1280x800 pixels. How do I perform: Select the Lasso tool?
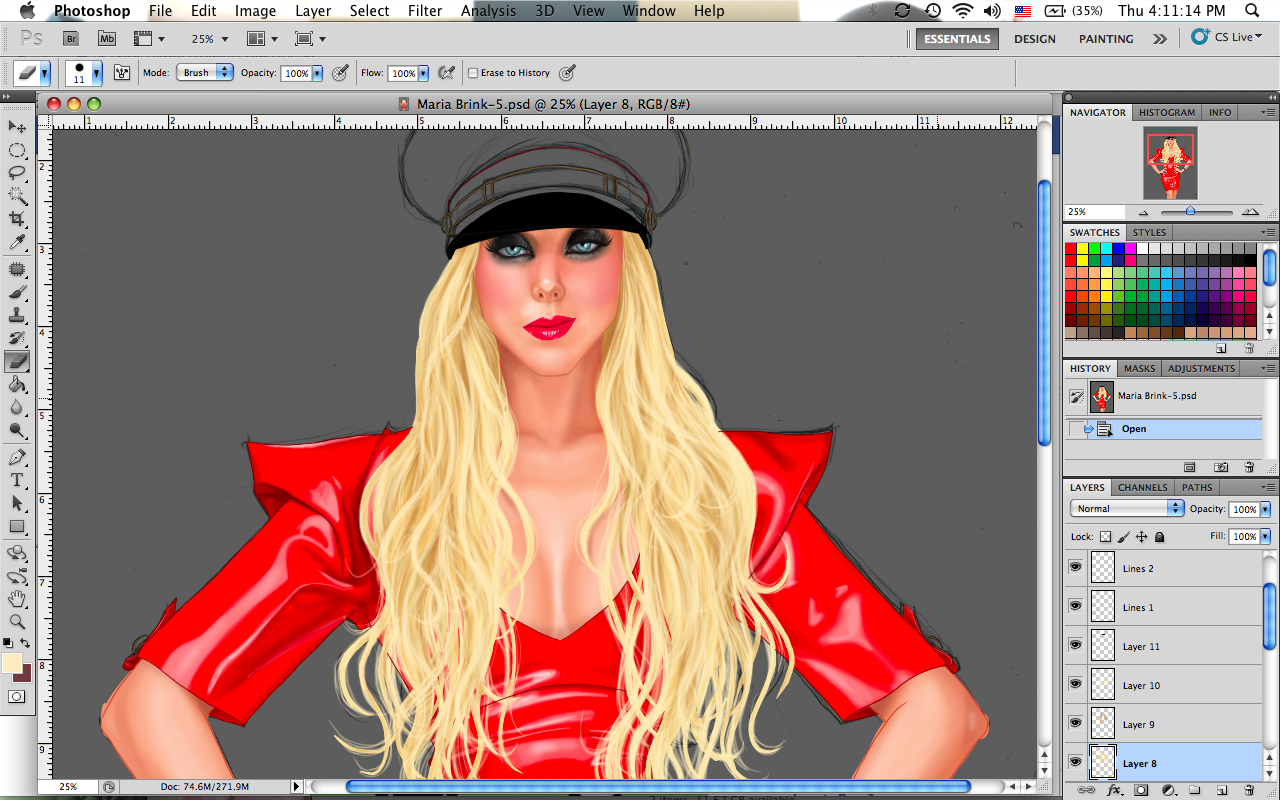tap(17, 172)
